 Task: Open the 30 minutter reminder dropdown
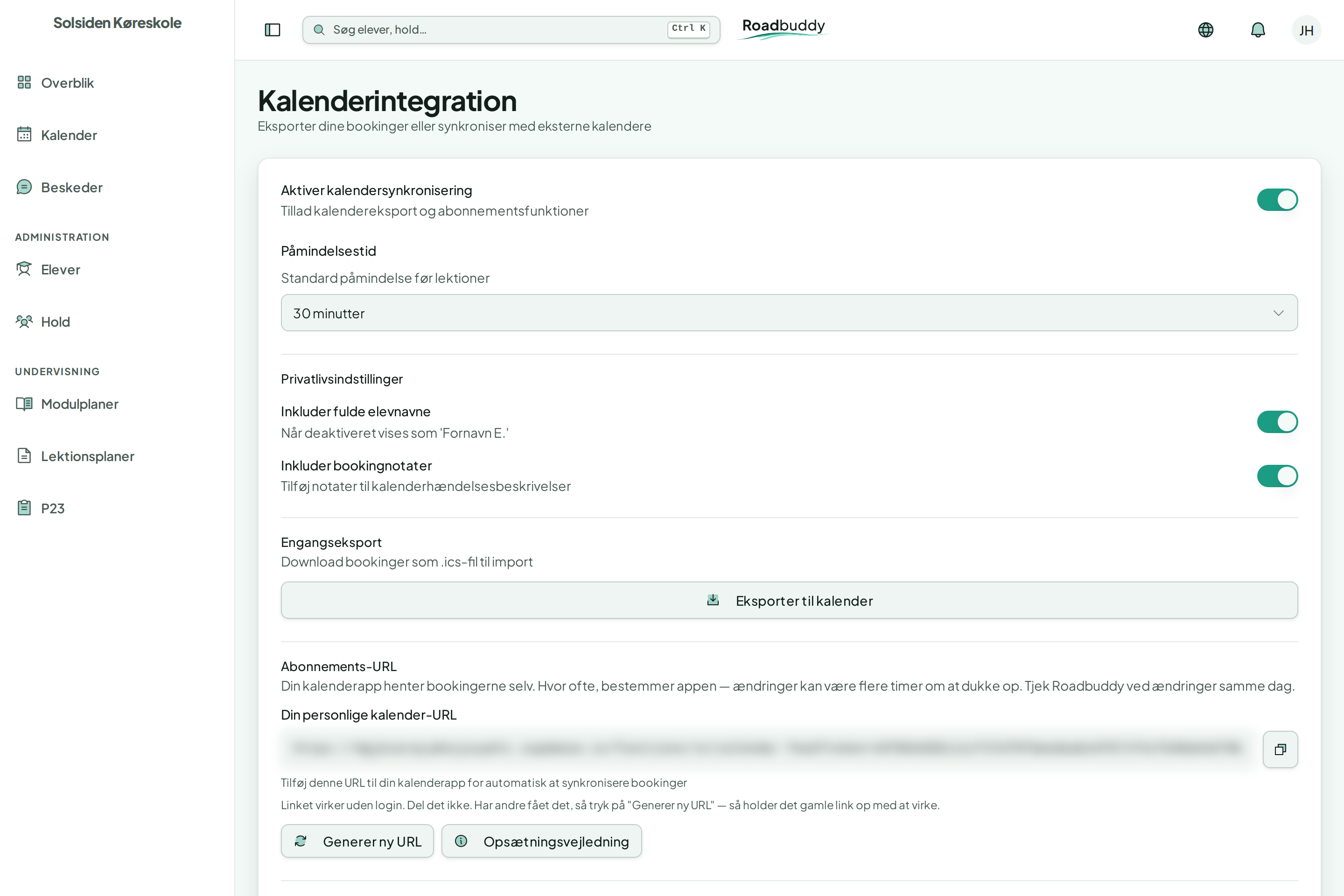tap(789, 313)
